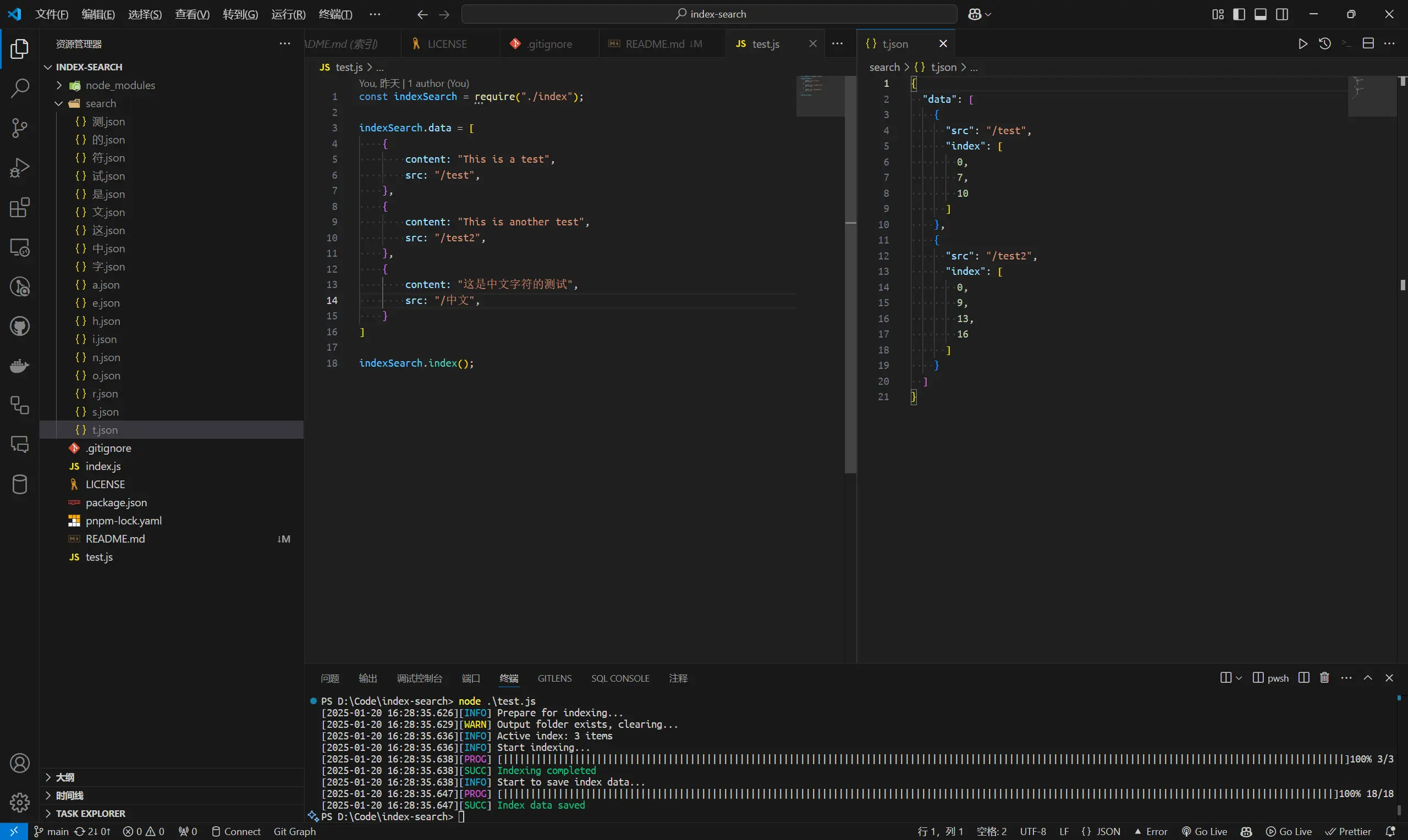Open file history timeline icon in editor toolbar
The height and width of the screenshot is (840, 1408).
1325,43
